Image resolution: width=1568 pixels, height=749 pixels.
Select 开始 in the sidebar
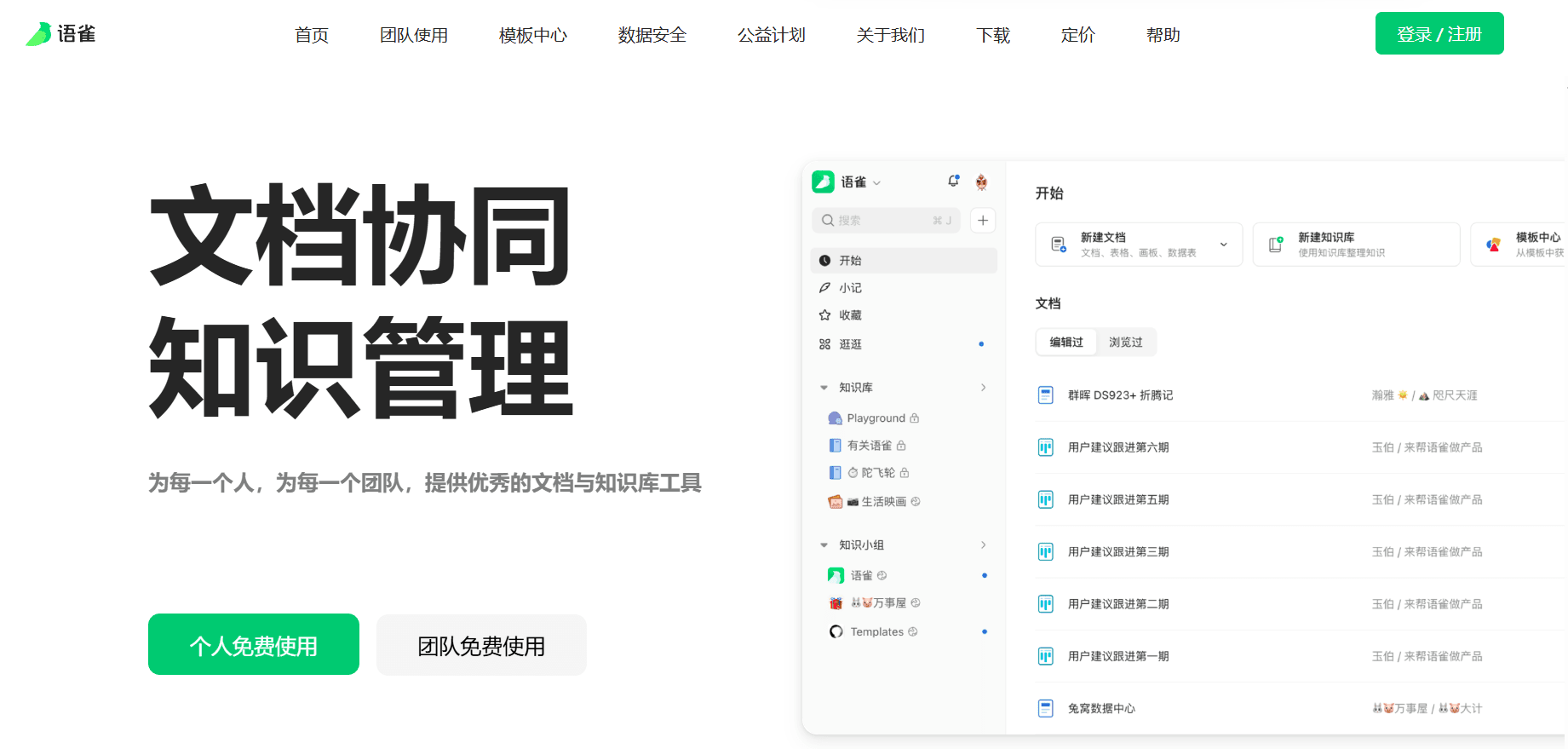click(904, 261)
